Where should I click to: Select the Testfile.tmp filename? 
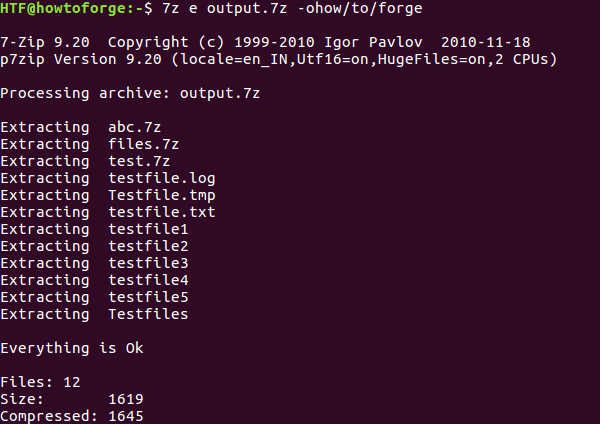pos(161,196)
